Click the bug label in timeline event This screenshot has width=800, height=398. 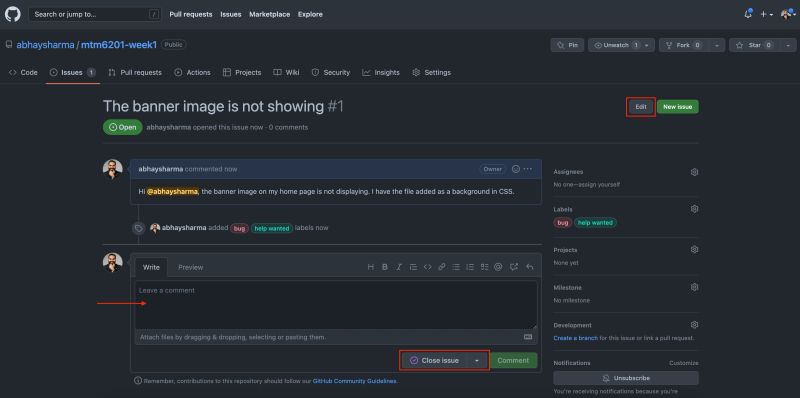point(239,228)
